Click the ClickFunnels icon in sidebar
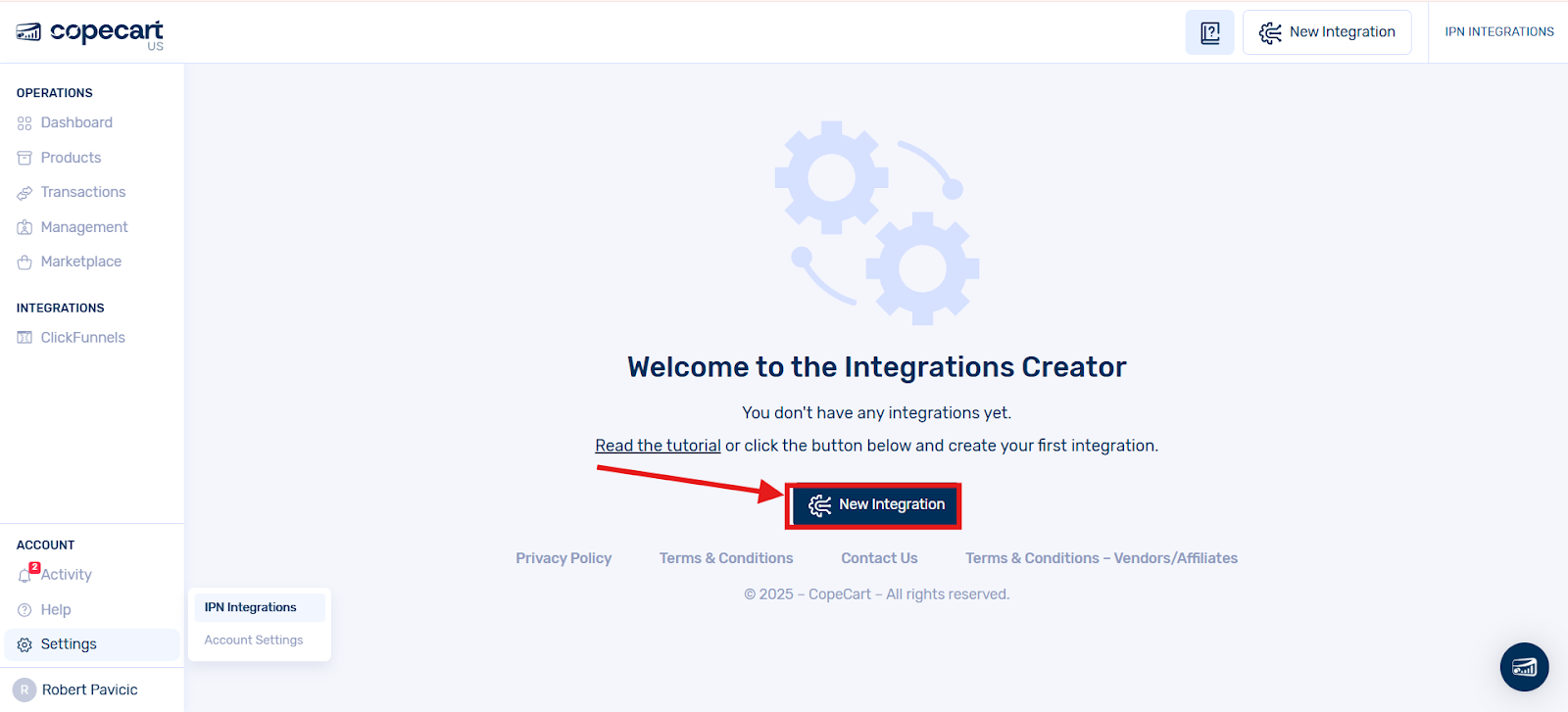Viewport: 1568px width, 712px height. [24, 338]
